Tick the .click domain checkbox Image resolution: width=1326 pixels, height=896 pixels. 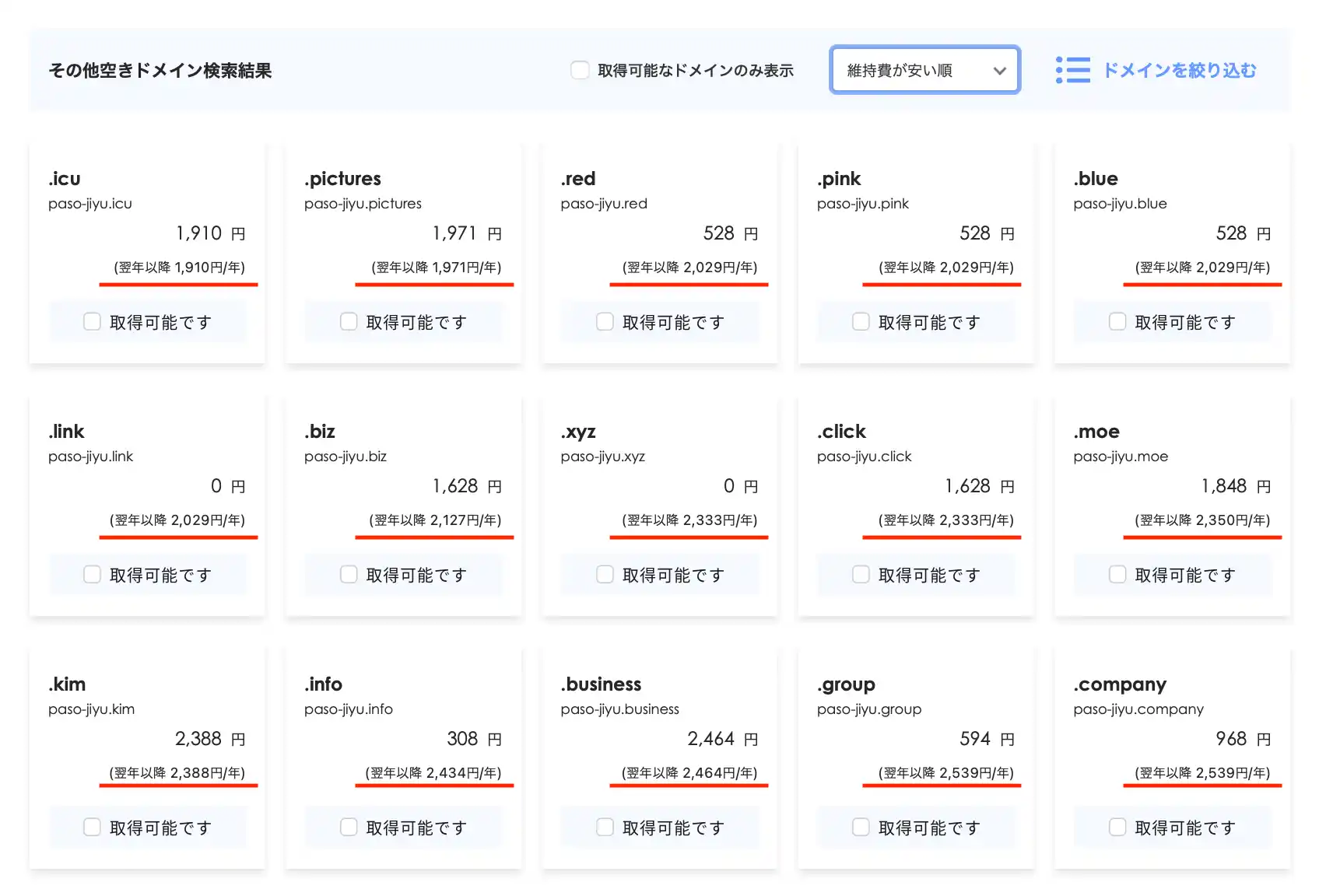[x=861, y=574]
